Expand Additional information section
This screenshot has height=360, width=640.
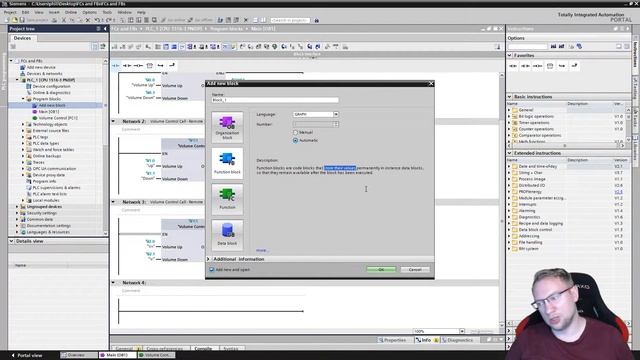click(208, 259)
